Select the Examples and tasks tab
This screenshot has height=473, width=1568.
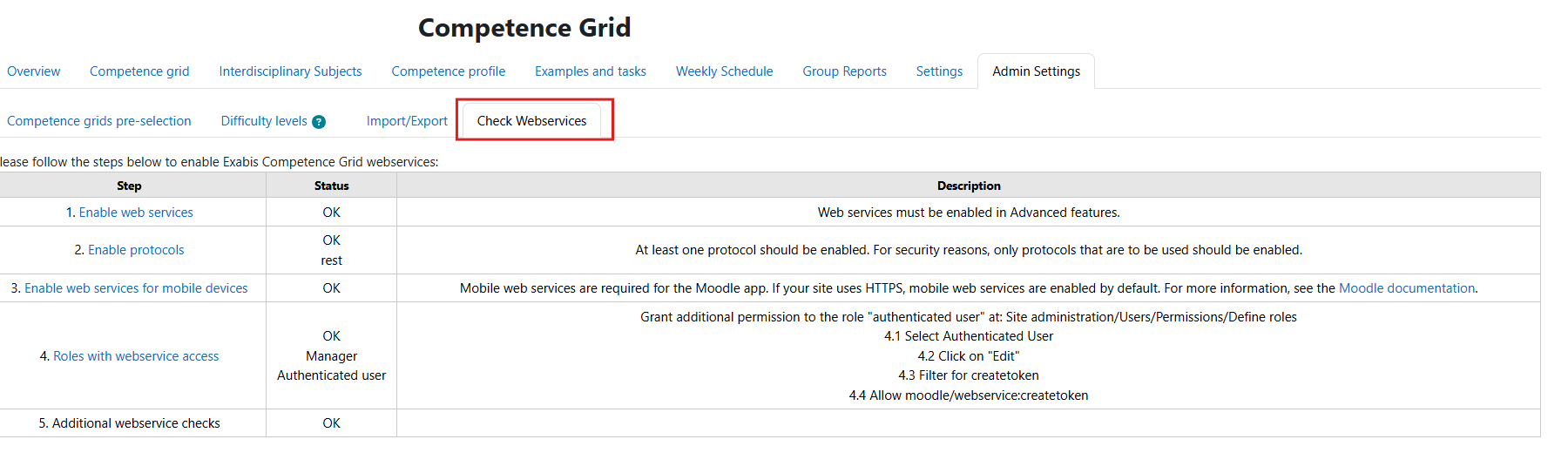(x=590, y=71)
